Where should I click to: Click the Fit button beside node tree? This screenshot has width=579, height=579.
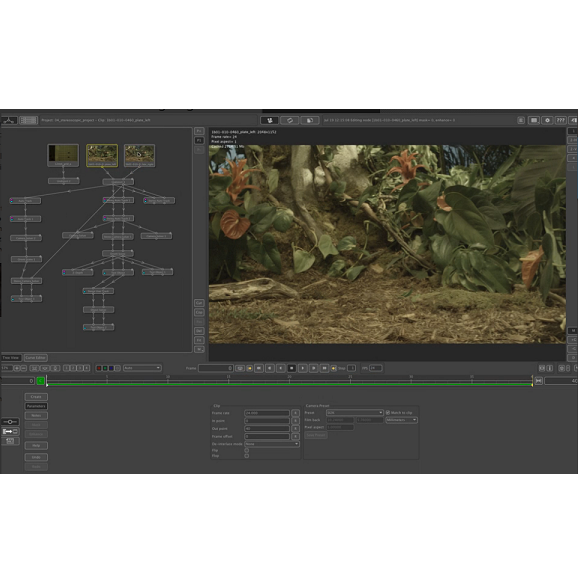[199, 340]
